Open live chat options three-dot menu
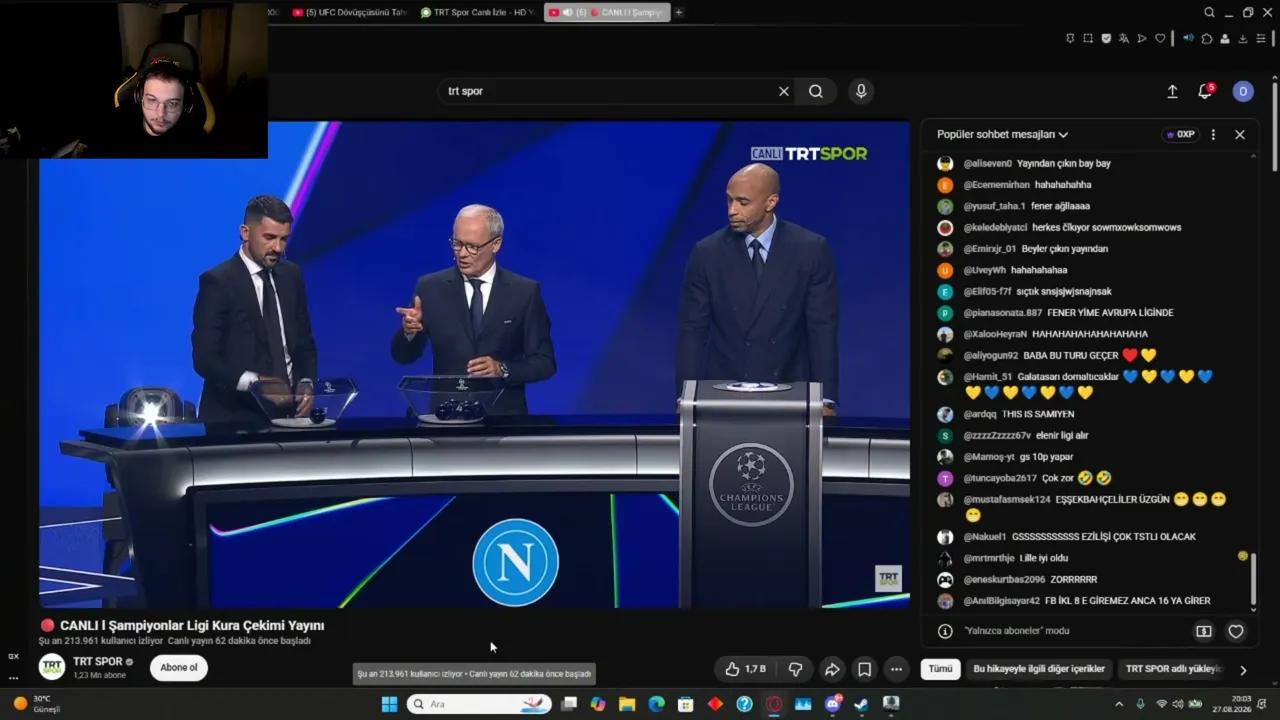The height and width of the screenshot is (720, 1280). tap(1213, 134)
